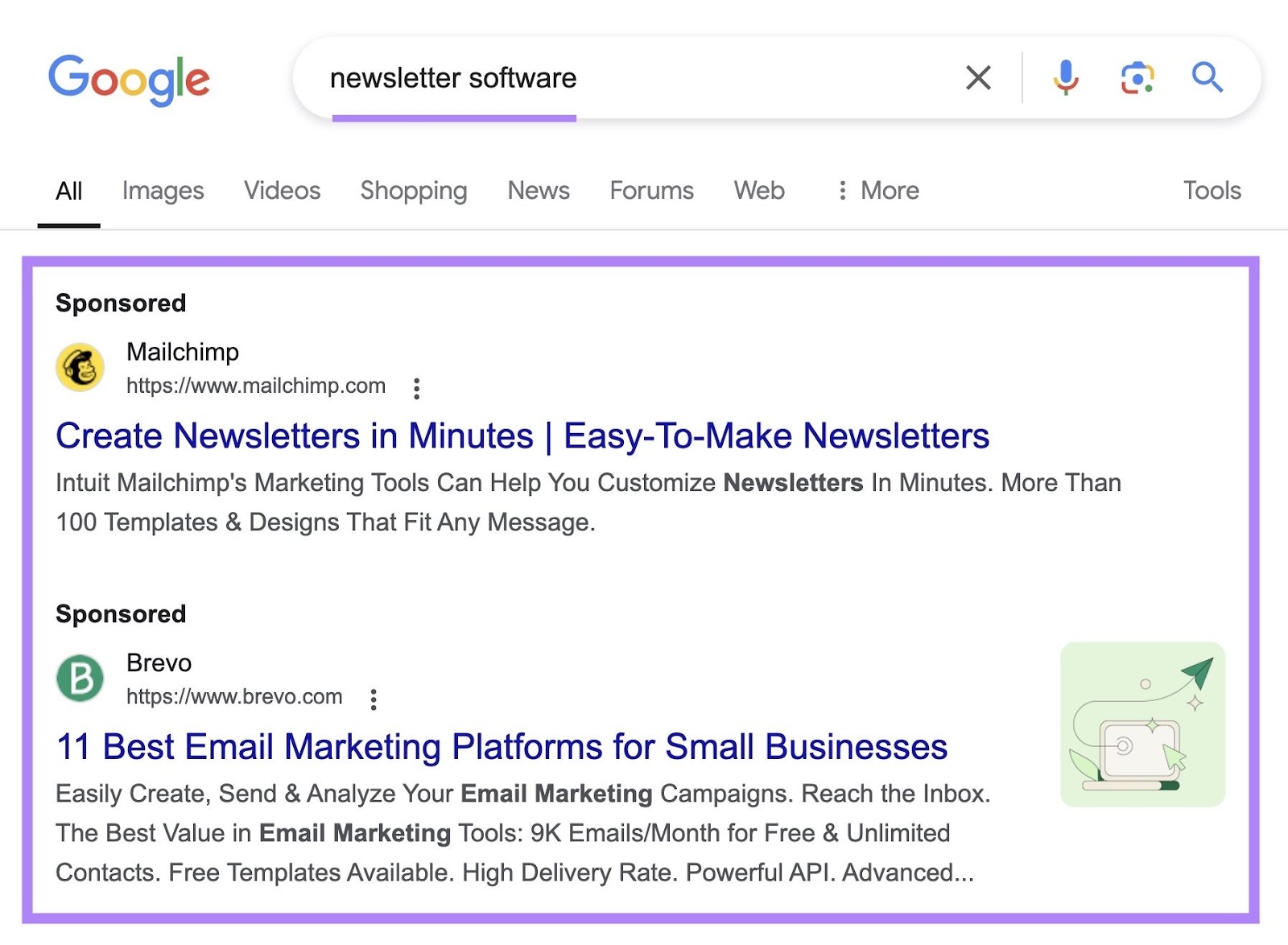
Task: Open Google Lens camera search
Action: tap(1136, 78)
